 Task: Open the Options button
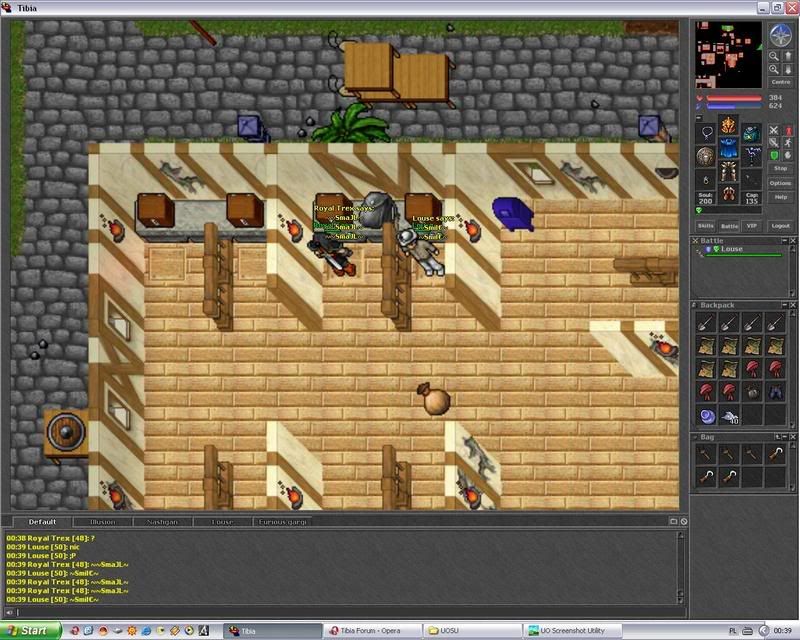coord(781,183)
